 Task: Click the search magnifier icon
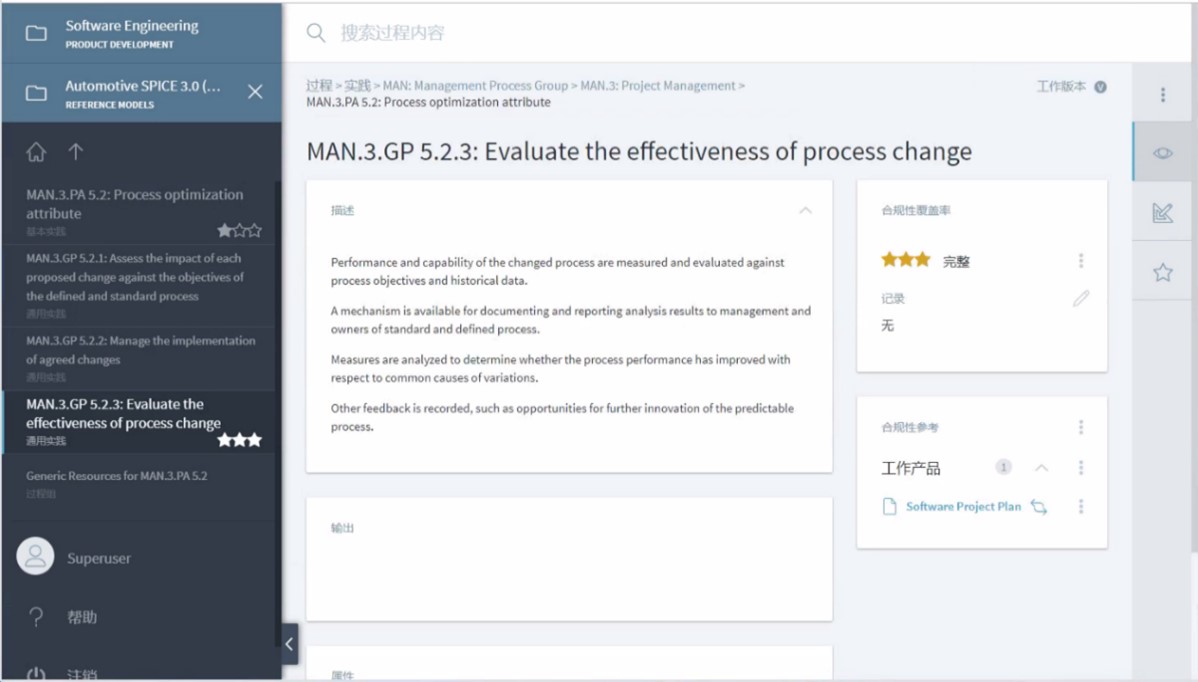tap(316, 33)
